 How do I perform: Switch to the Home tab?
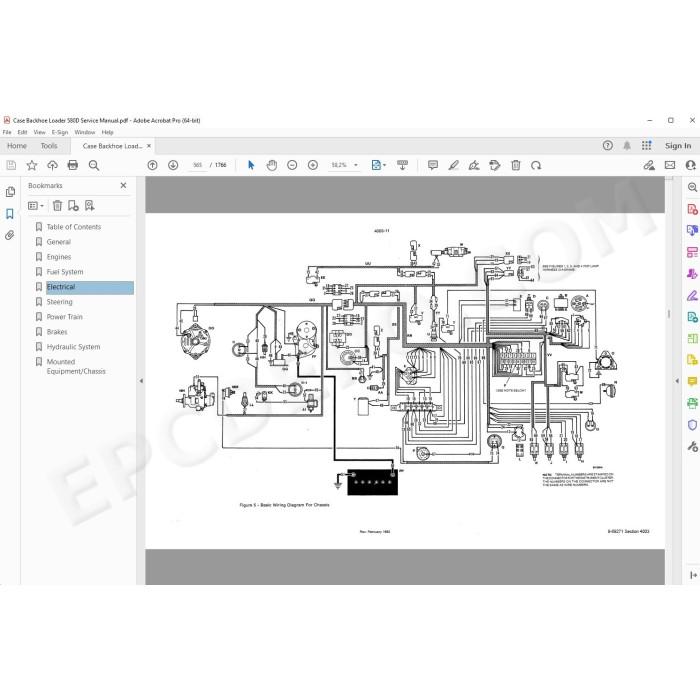[17, 146]
